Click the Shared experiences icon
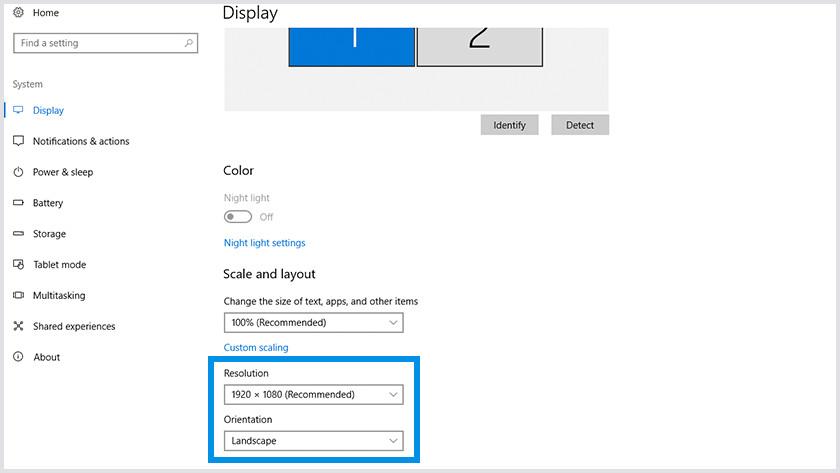Screen dimensions: 840x473 point(18,326)
